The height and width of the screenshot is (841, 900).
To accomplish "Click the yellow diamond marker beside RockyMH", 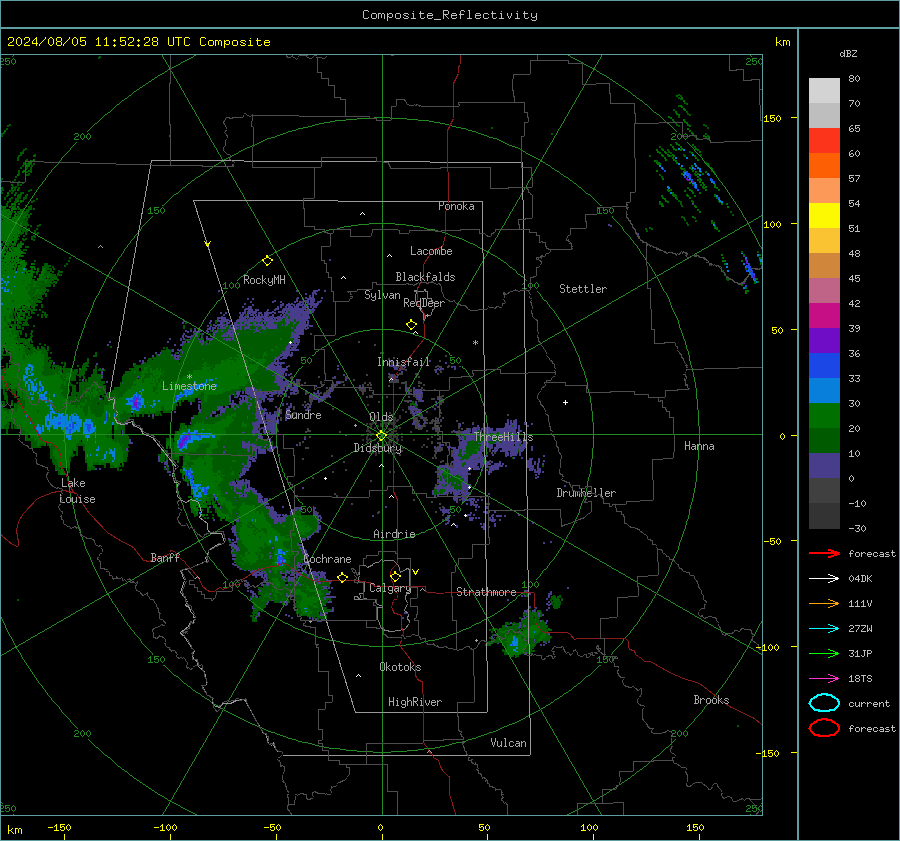I will click(267, 261).
